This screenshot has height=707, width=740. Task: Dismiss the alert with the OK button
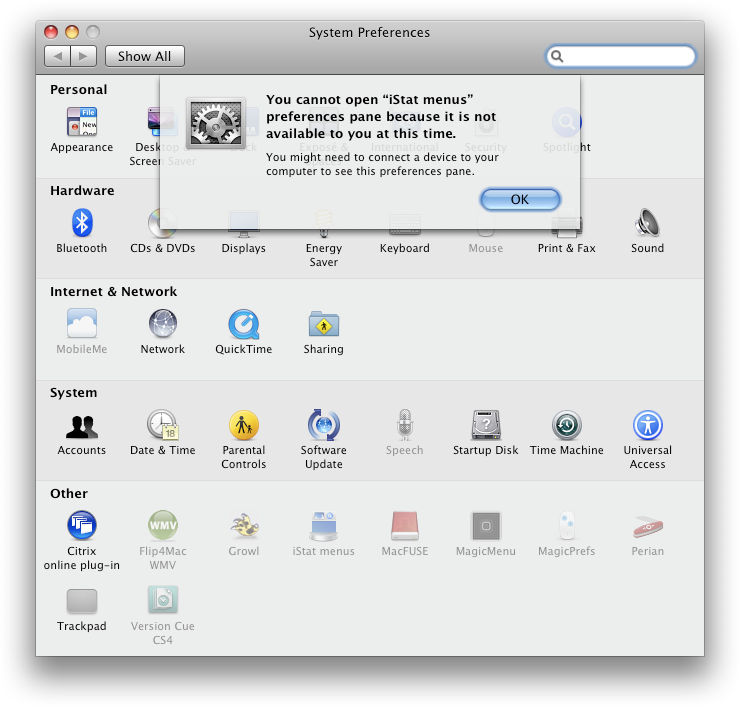tap(520, 199)
